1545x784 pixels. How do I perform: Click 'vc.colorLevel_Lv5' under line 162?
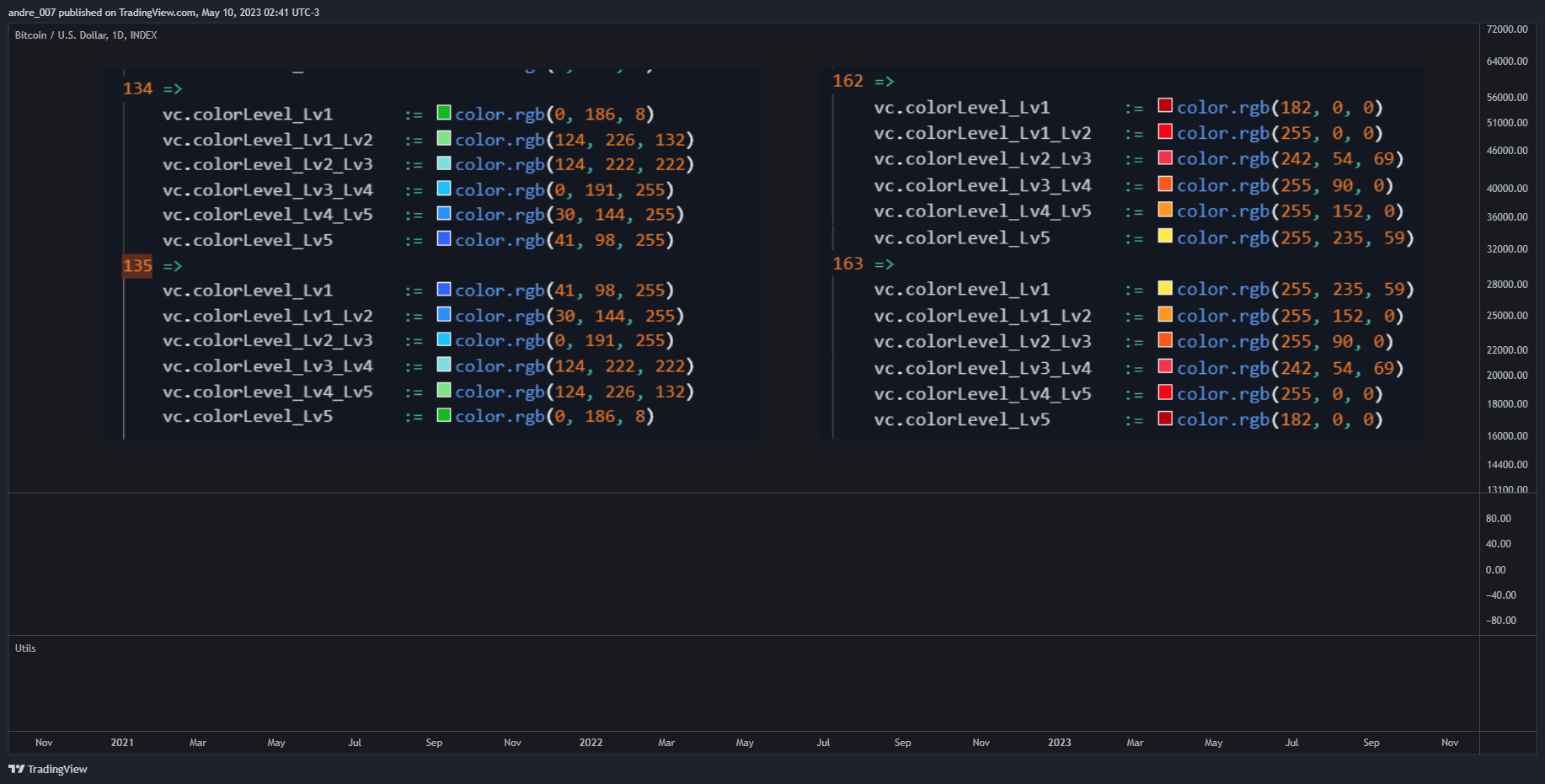point(962,238)
